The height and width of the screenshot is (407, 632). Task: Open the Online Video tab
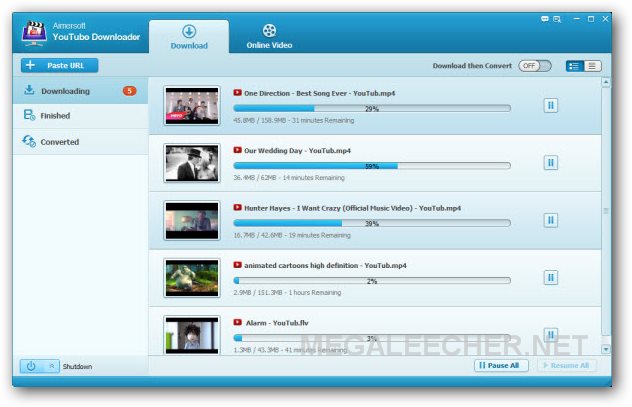pos(269,37)
